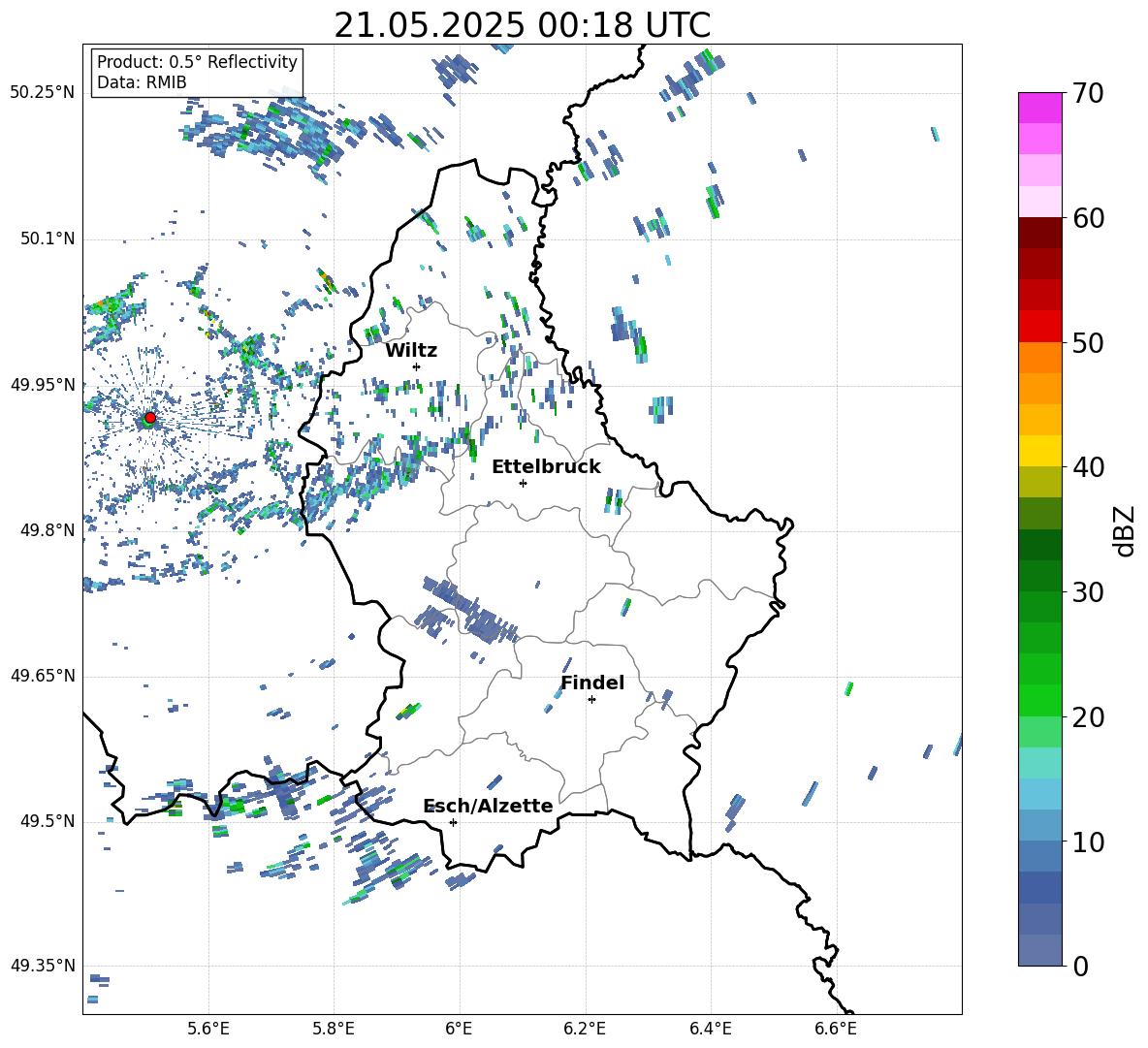This screenshot has height=1048, width=1148.
Task: Click the colorbar tick label 30
Action: click(1088, 592)
